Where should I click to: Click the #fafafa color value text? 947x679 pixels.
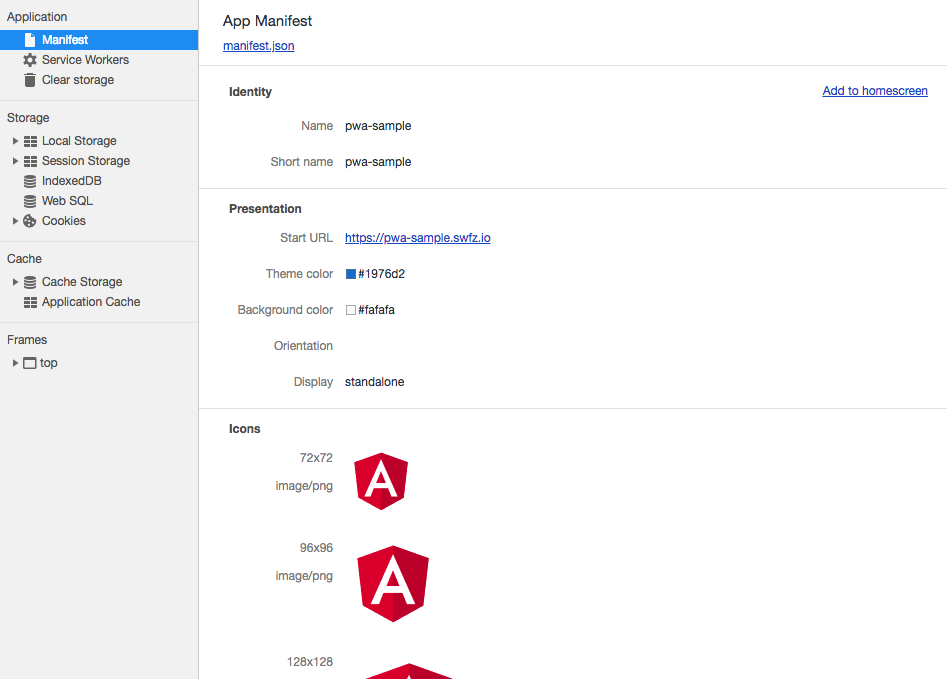tap(376, 310)
